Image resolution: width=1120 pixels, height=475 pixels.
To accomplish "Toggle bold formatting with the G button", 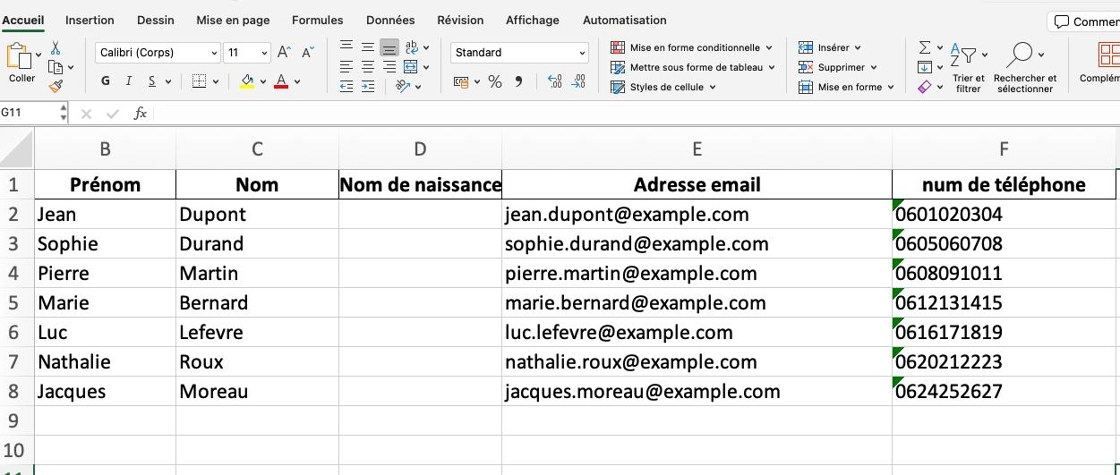I will tap(106, 81).
